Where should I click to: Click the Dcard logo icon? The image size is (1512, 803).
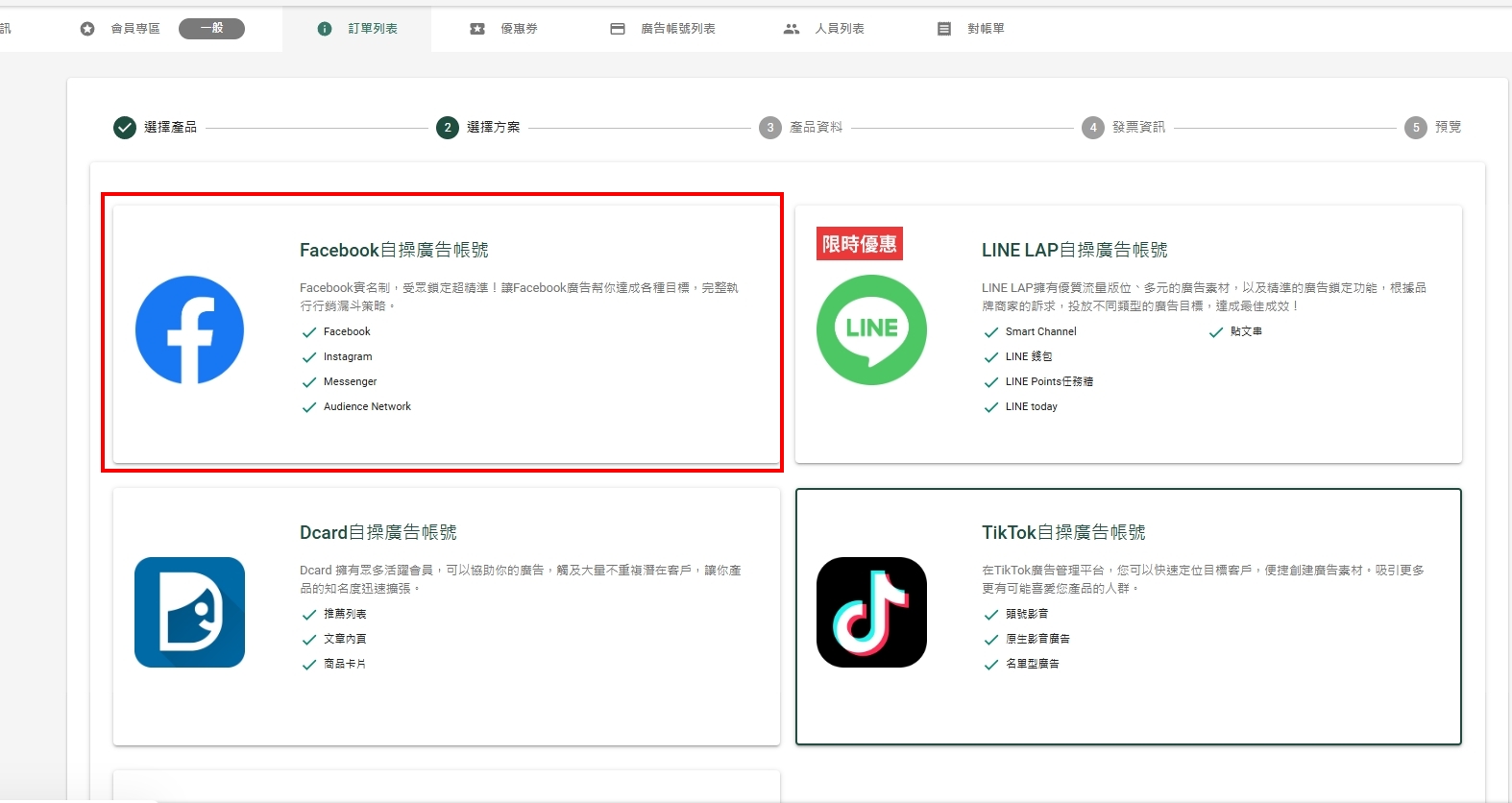189,612
